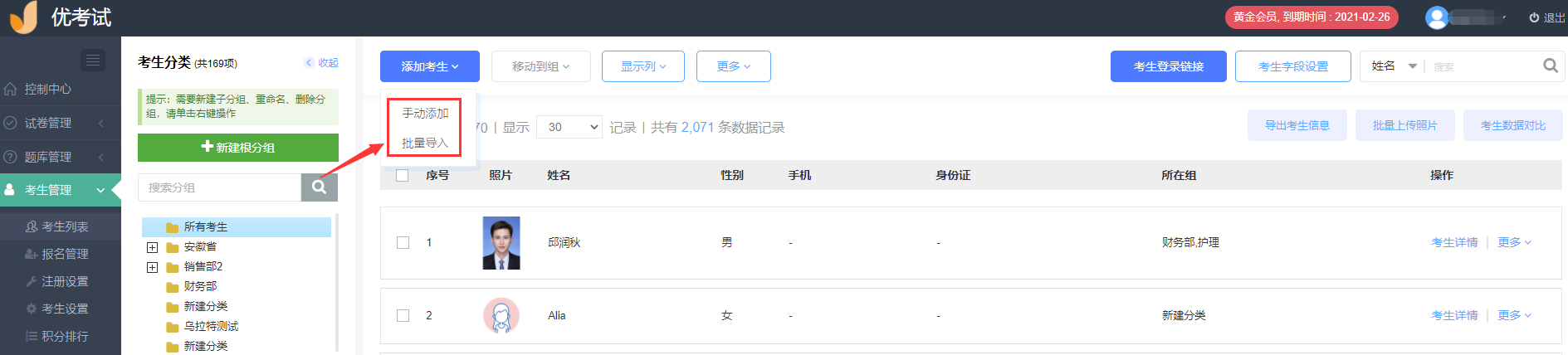Open the 显示列 dropdown
1568x355 pixels.
(x=643, y=66)
